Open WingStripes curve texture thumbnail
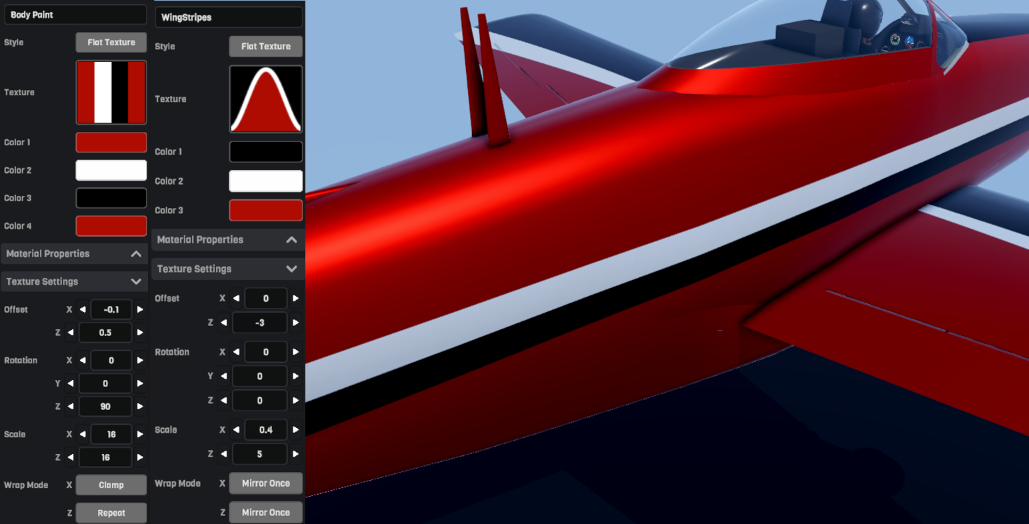1029x524 pixels. coord(266,99)
